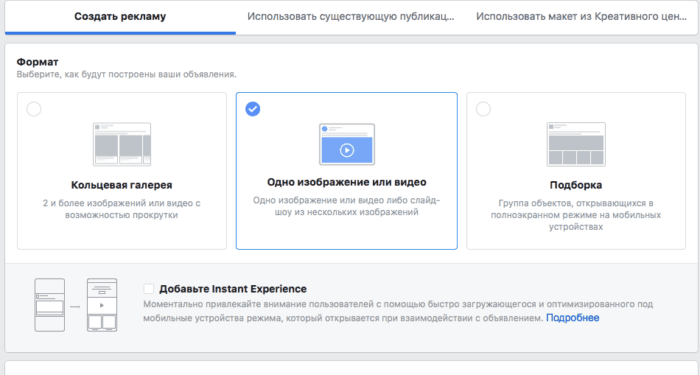Click the collection grid format icon

(x=576, y=144)
